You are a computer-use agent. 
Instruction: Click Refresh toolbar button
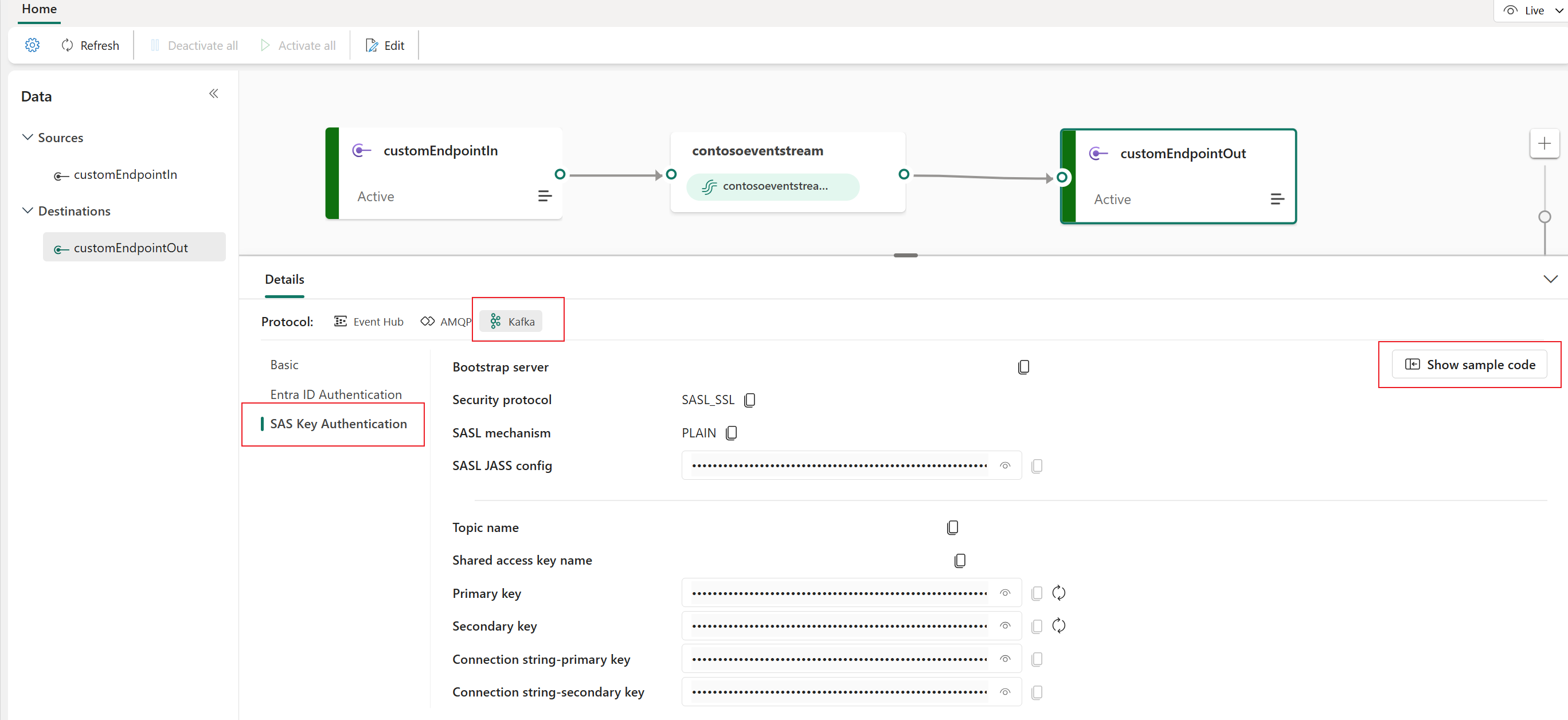[x=90, y=45]
